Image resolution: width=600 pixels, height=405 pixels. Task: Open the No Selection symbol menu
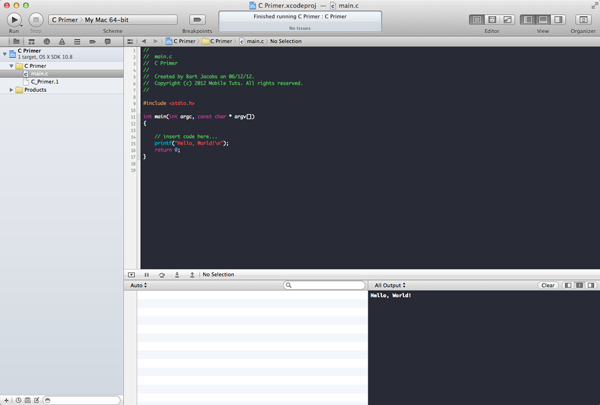[x=286, y=41]
